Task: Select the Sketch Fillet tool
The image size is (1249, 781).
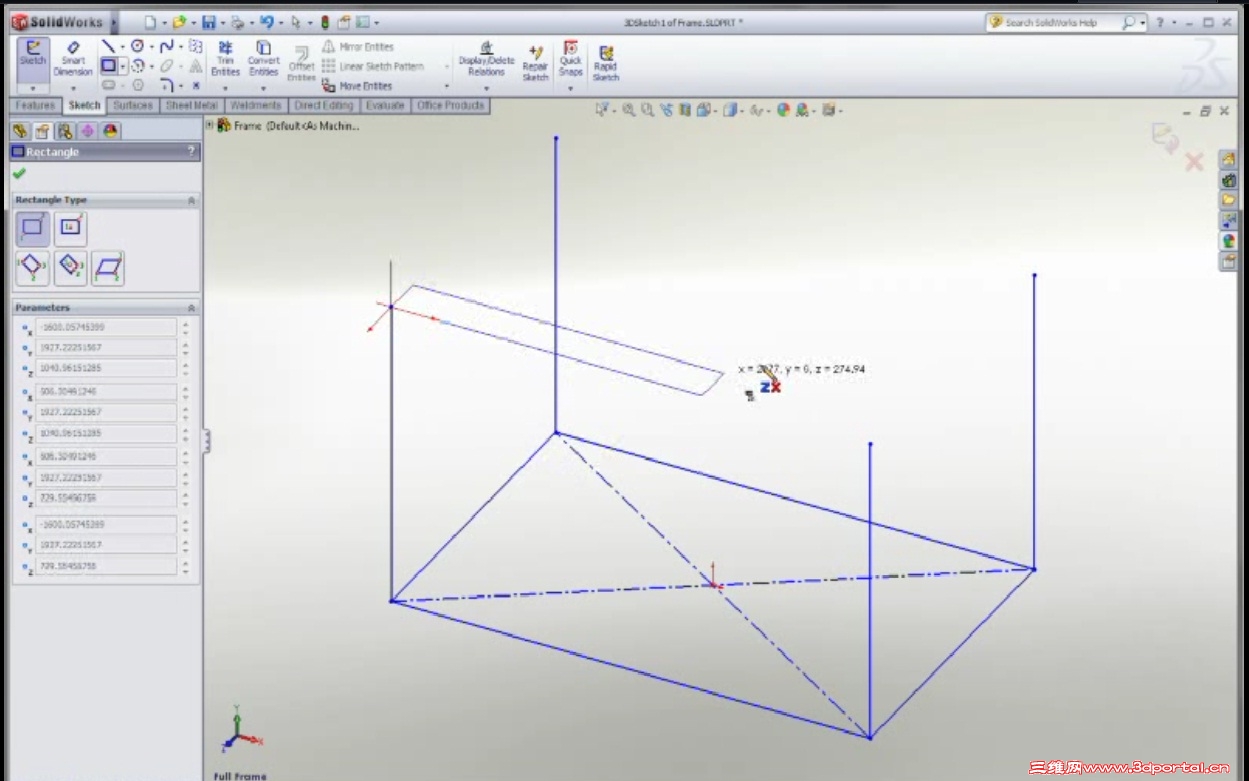Action: [166, 85]
